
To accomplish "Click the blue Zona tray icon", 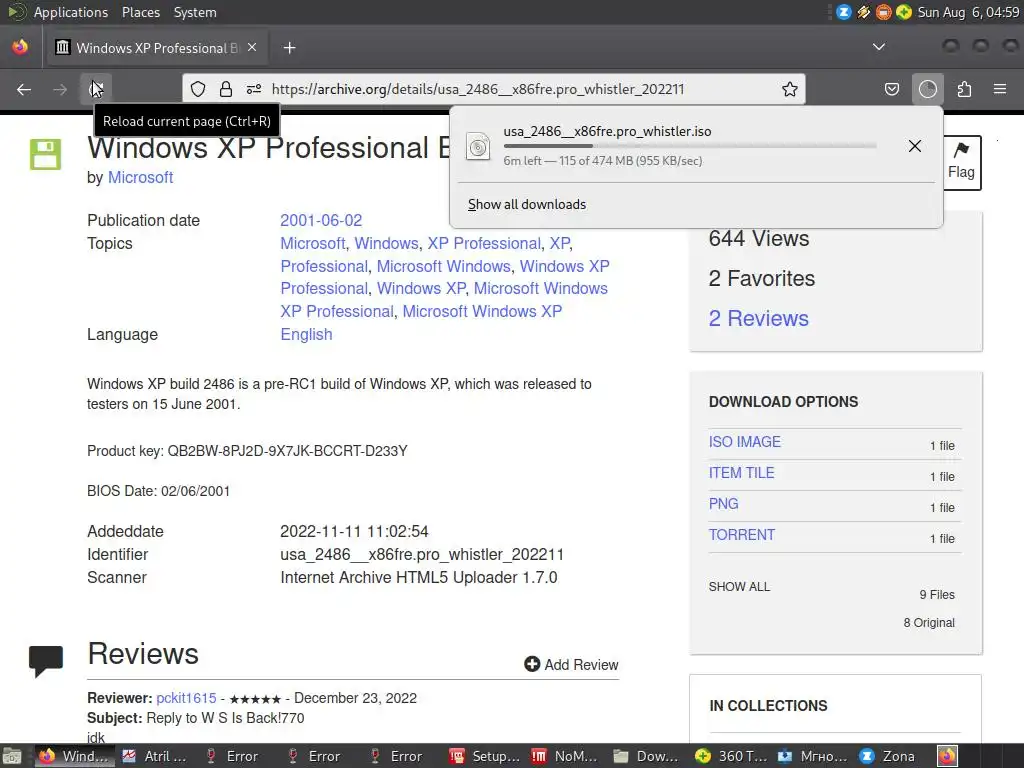I will coord(844,12).
